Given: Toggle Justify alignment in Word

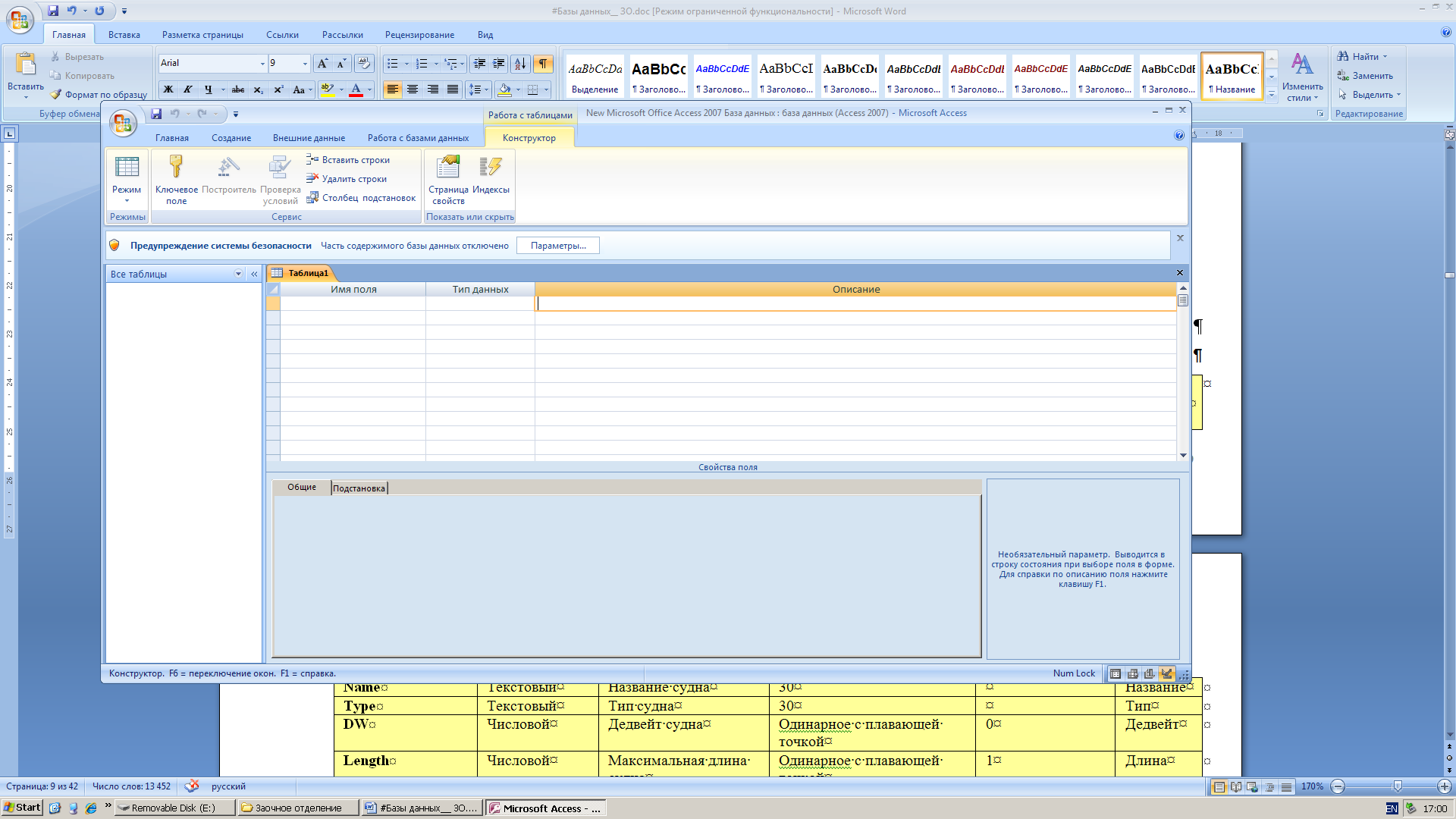Looking at the screenshot, I should coord(453,89).
